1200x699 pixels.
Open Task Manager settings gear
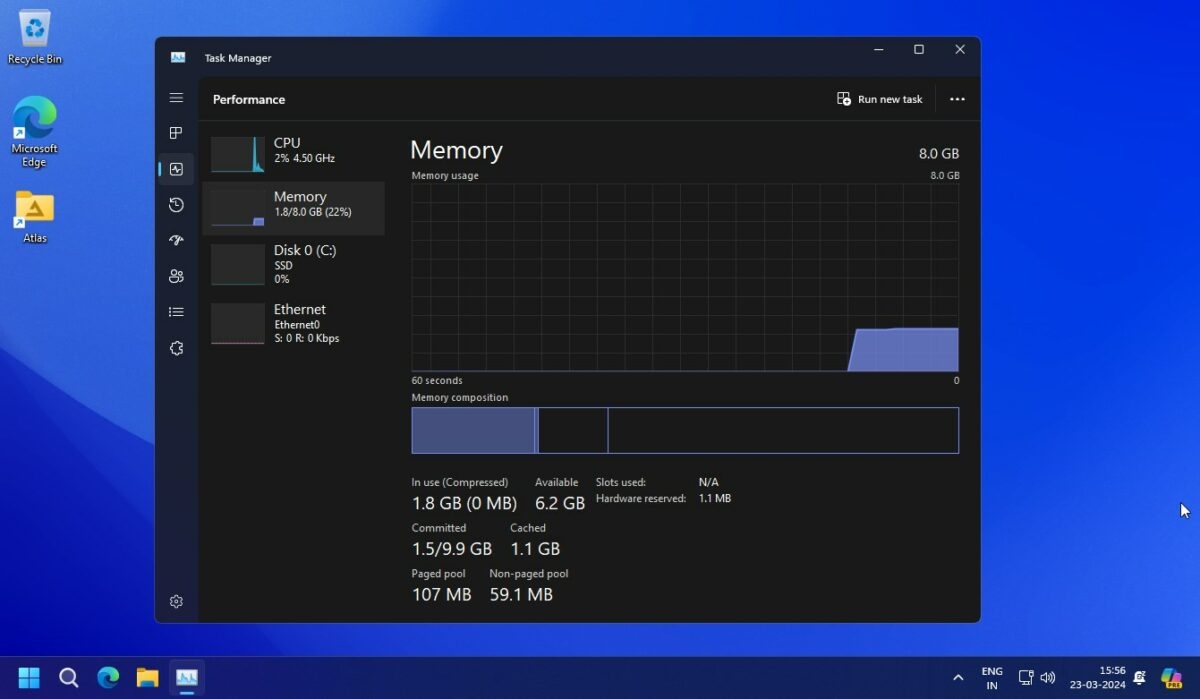point(176,601)
